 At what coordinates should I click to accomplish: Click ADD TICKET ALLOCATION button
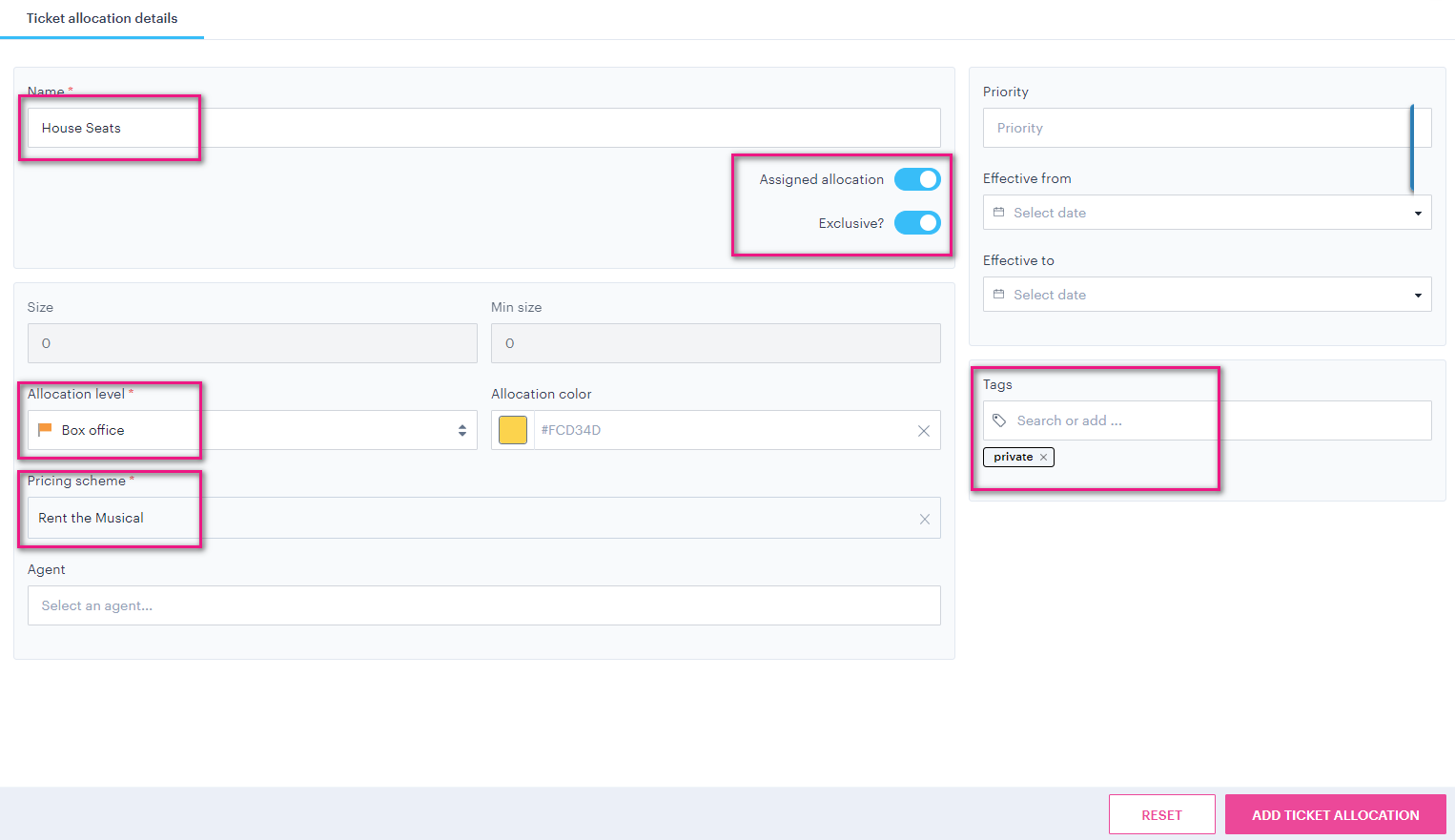tap(1335, 815)
